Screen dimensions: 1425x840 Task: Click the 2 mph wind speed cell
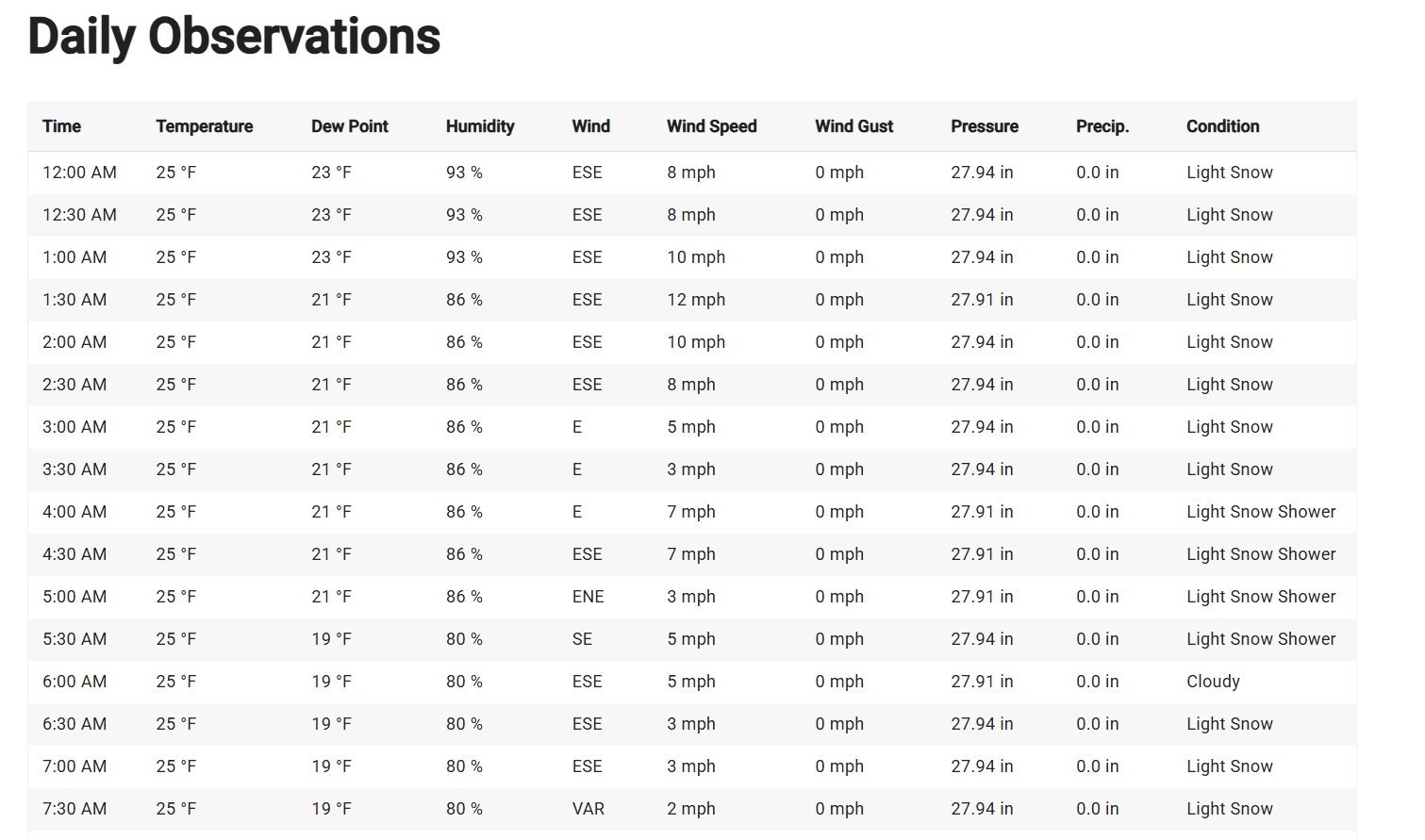(690, 809)
